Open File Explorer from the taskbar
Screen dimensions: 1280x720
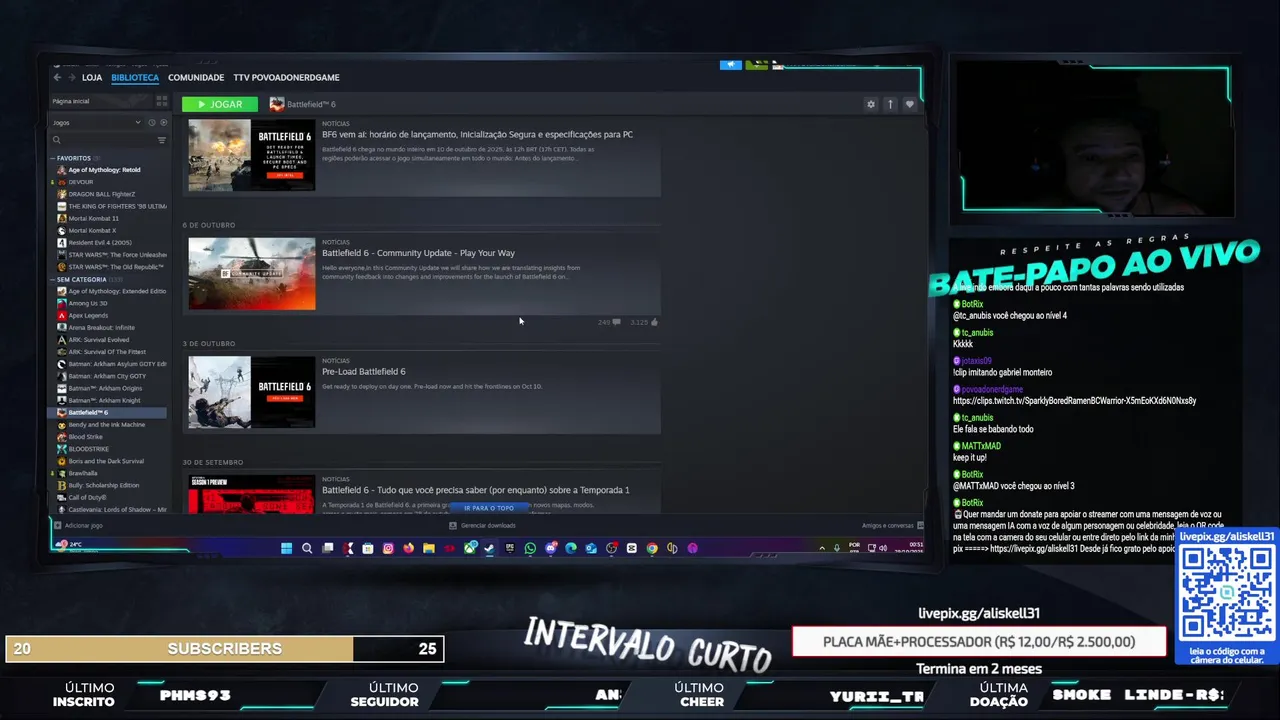(429, 548)
